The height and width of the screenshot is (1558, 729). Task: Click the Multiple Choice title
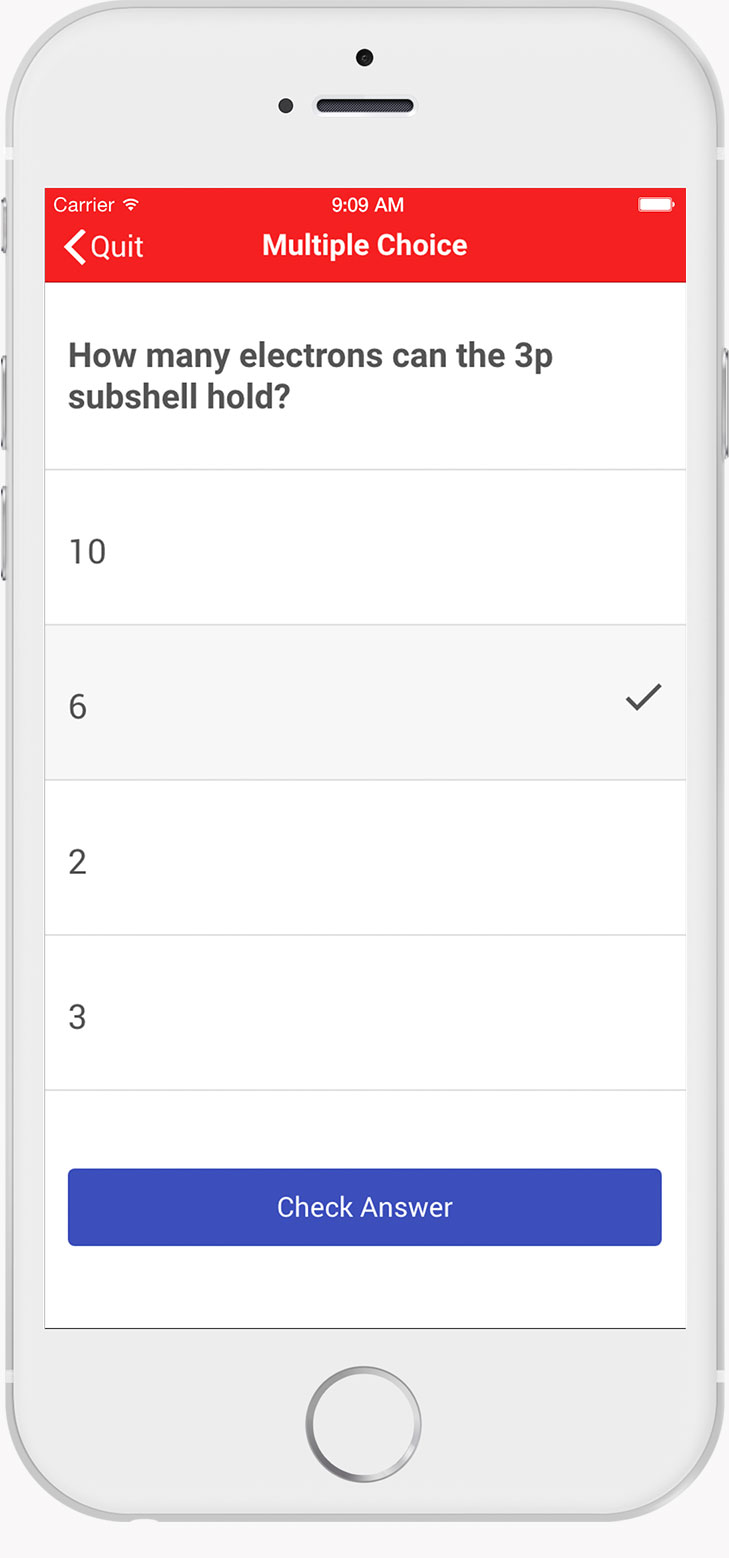(365, 245)
